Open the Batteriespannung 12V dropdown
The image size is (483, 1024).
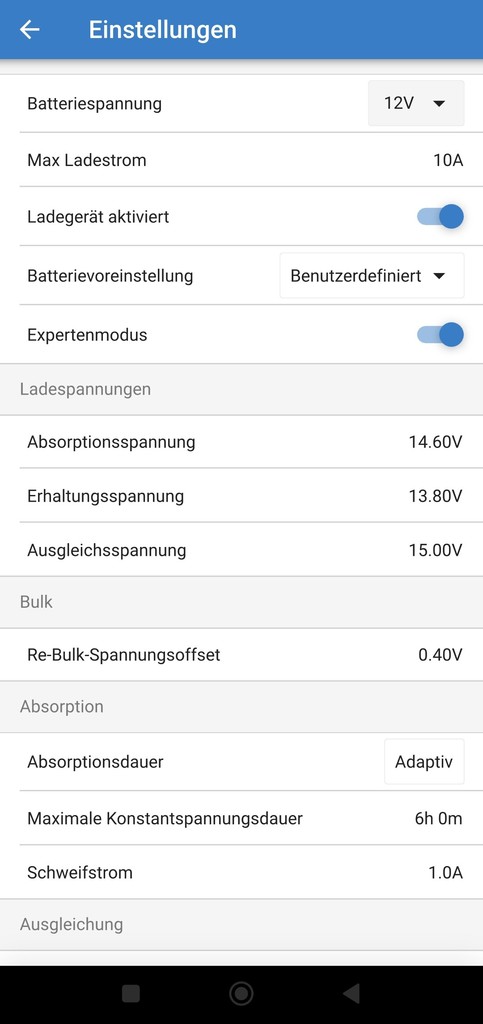pyautogui.click(x=416, y=103)
